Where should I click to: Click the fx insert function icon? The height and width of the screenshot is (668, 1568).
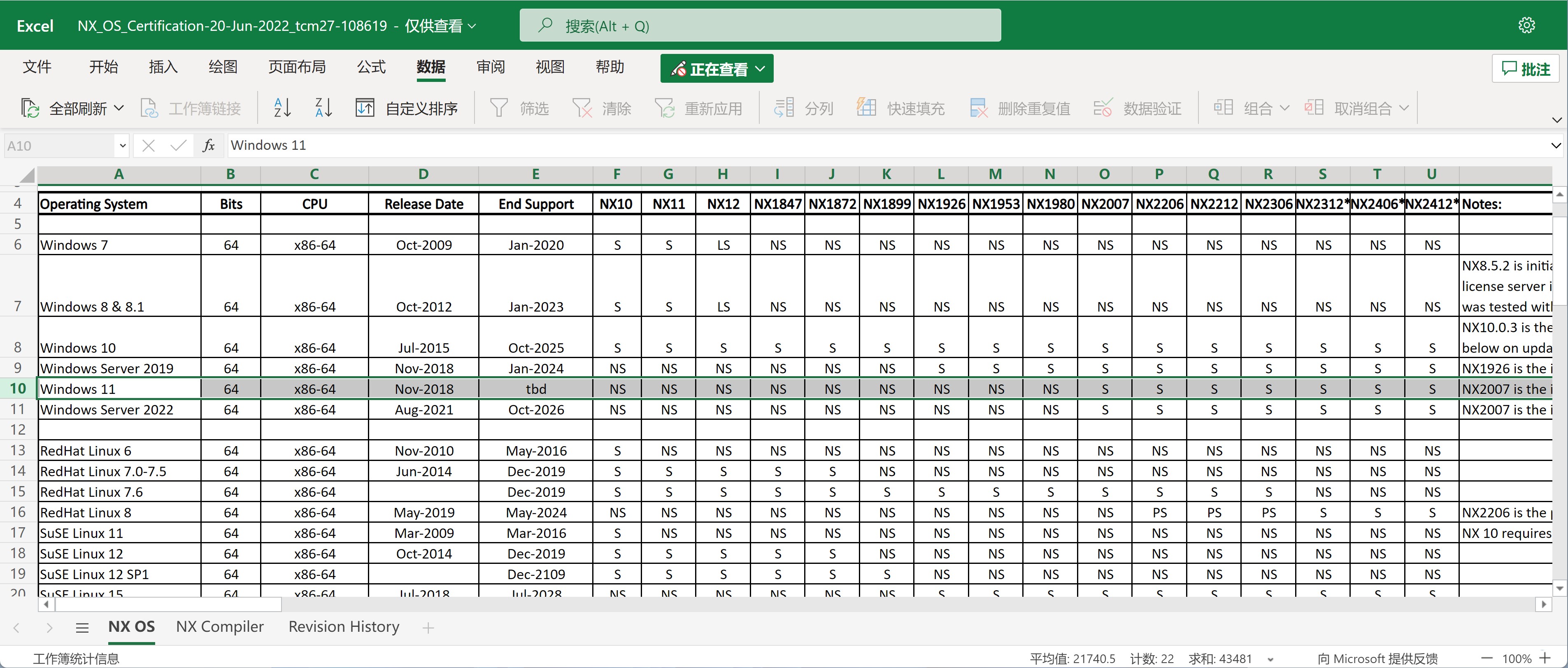[x=208, y=146]
